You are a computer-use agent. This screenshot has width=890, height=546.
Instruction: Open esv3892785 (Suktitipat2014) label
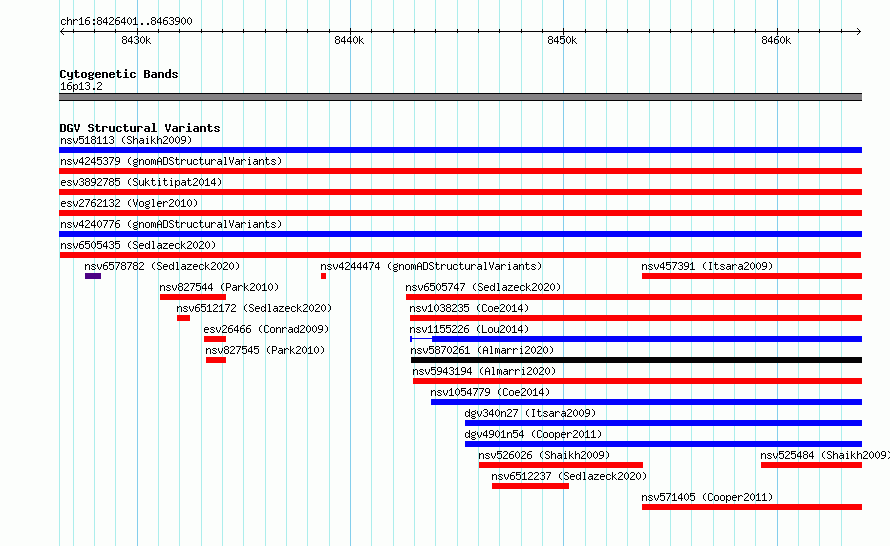141,182
